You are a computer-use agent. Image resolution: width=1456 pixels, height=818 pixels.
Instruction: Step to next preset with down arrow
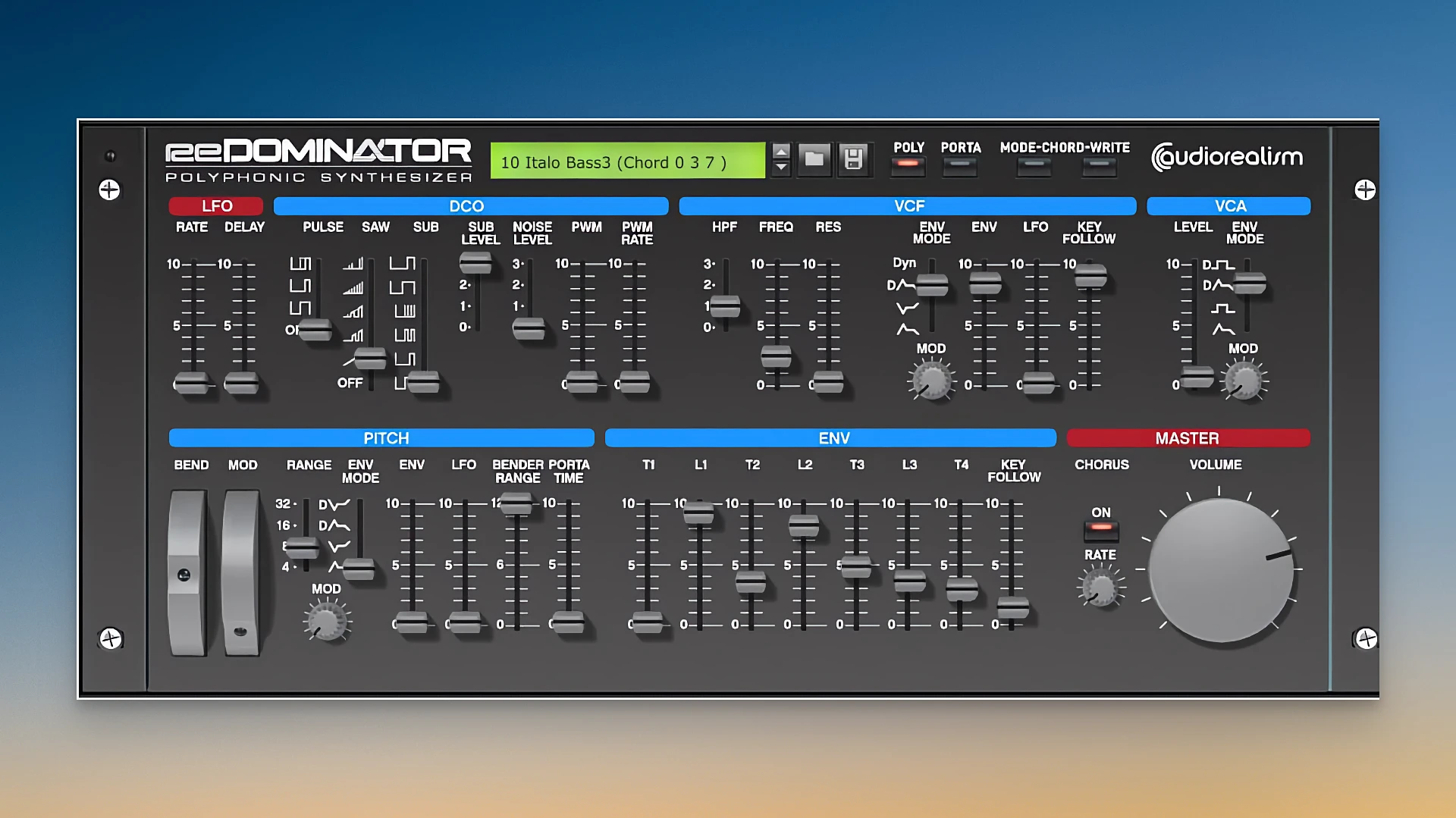(x=780, y=168)
